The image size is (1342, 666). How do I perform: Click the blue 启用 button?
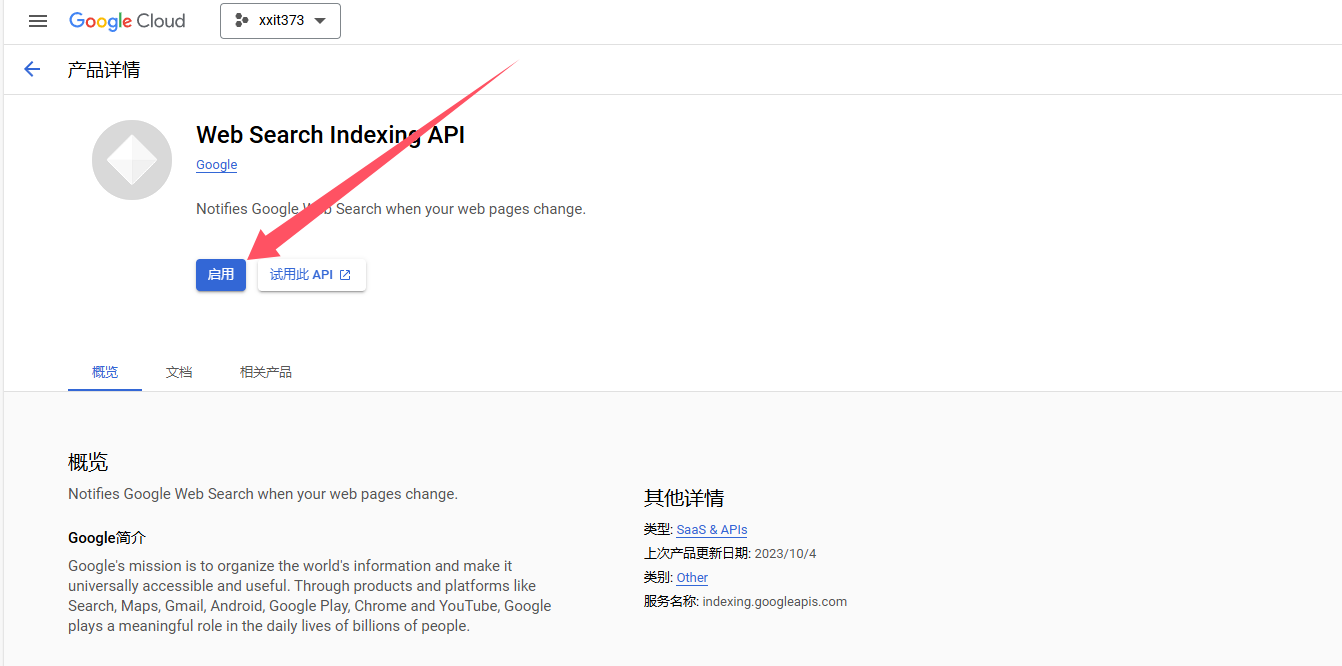point(221,274)
